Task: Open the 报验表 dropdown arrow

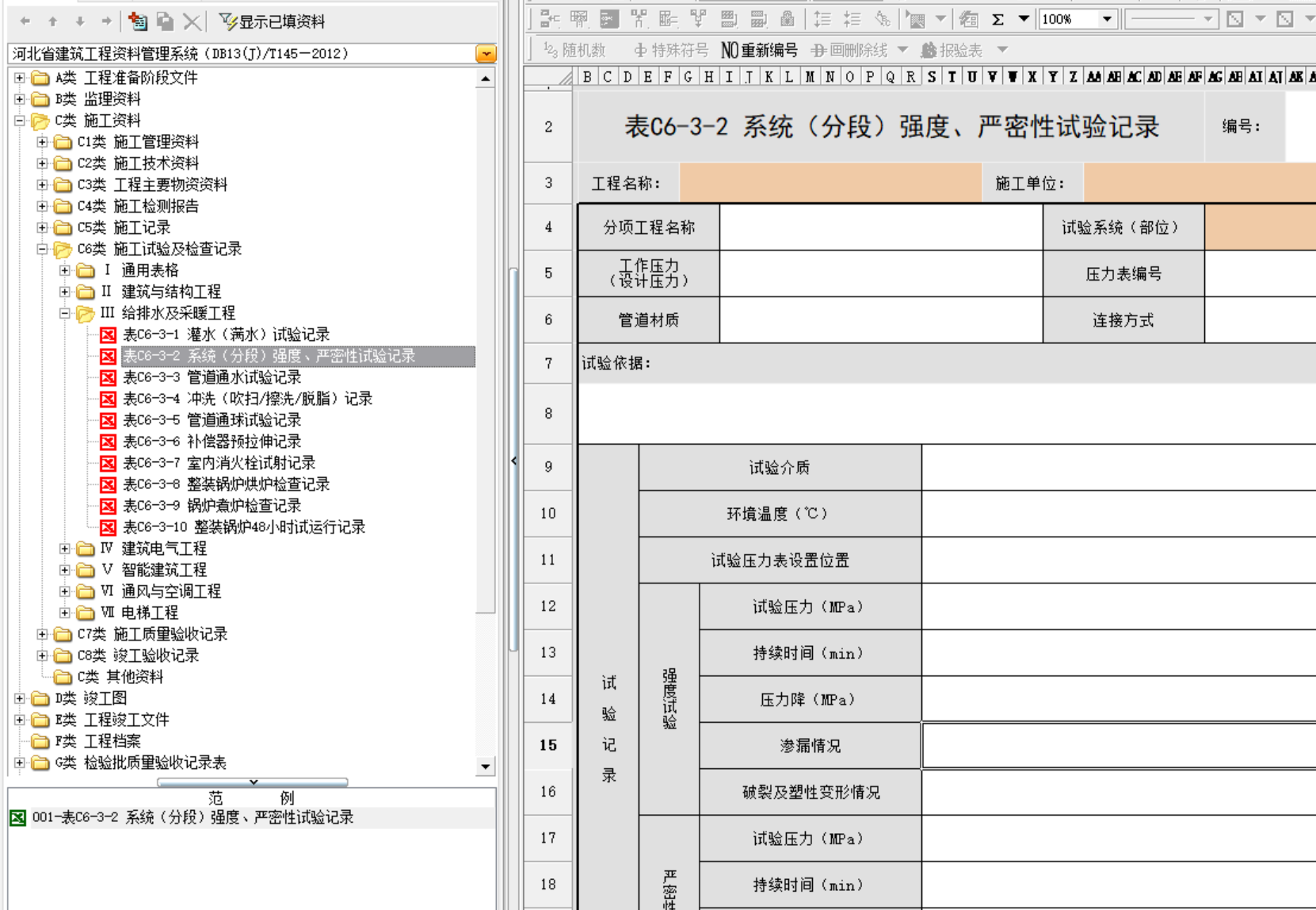Action: [1002, 50]
